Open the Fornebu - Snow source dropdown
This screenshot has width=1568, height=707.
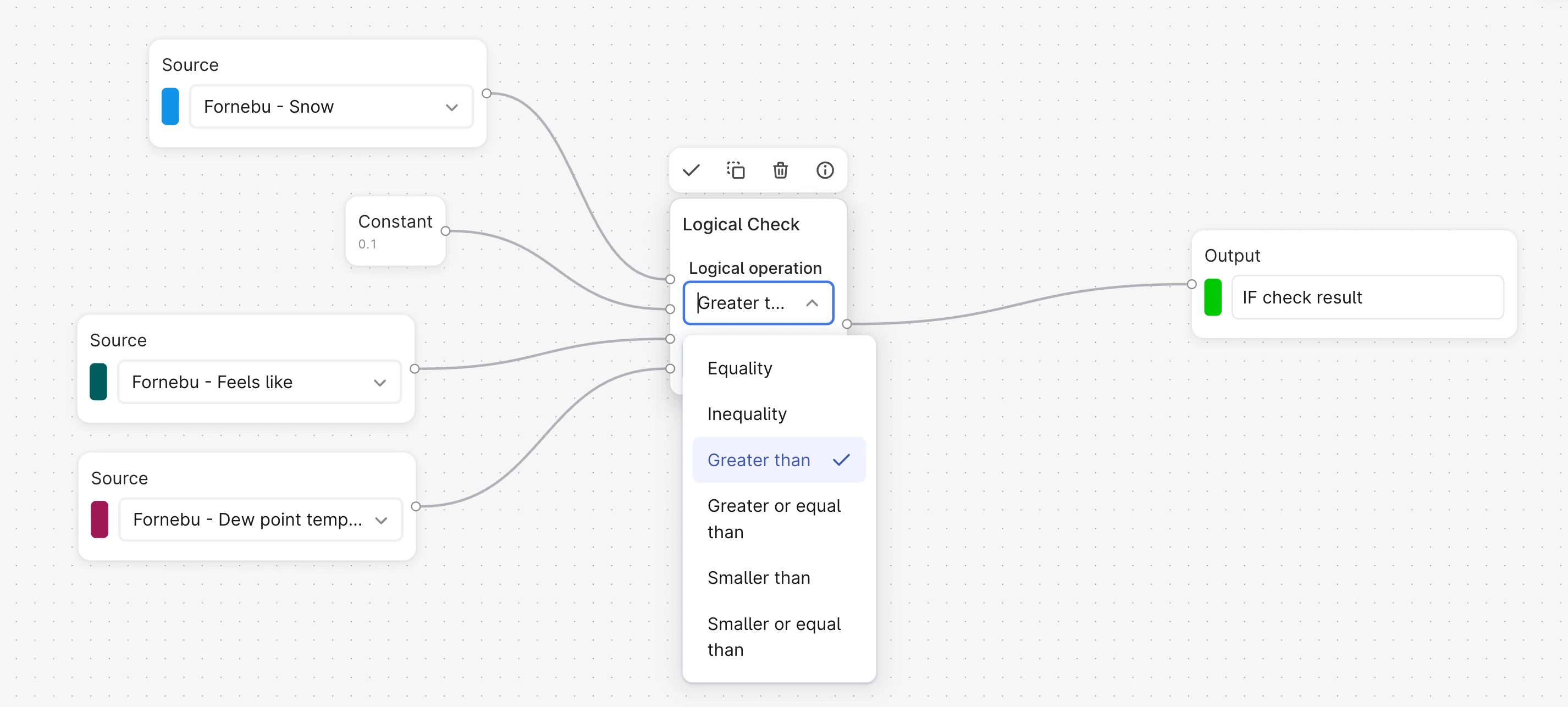[331, 107]
